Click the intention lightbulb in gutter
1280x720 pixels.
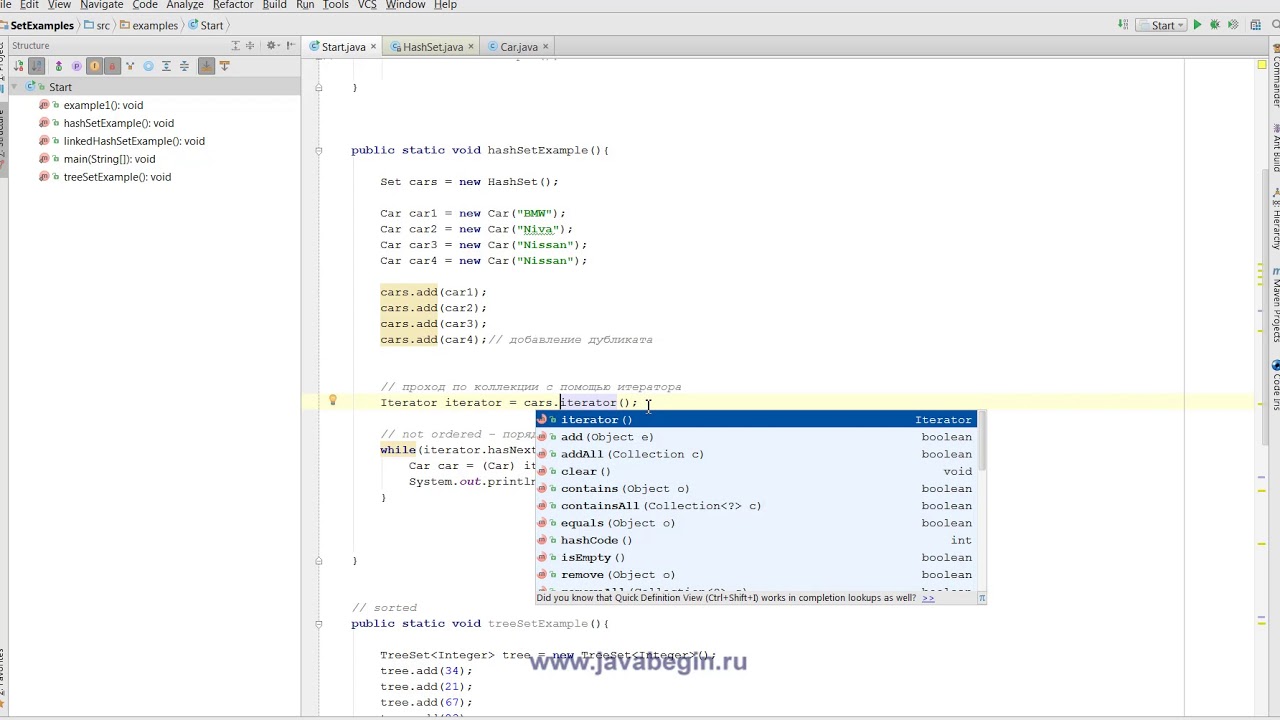pyautogui.click(x=332, y=401)
